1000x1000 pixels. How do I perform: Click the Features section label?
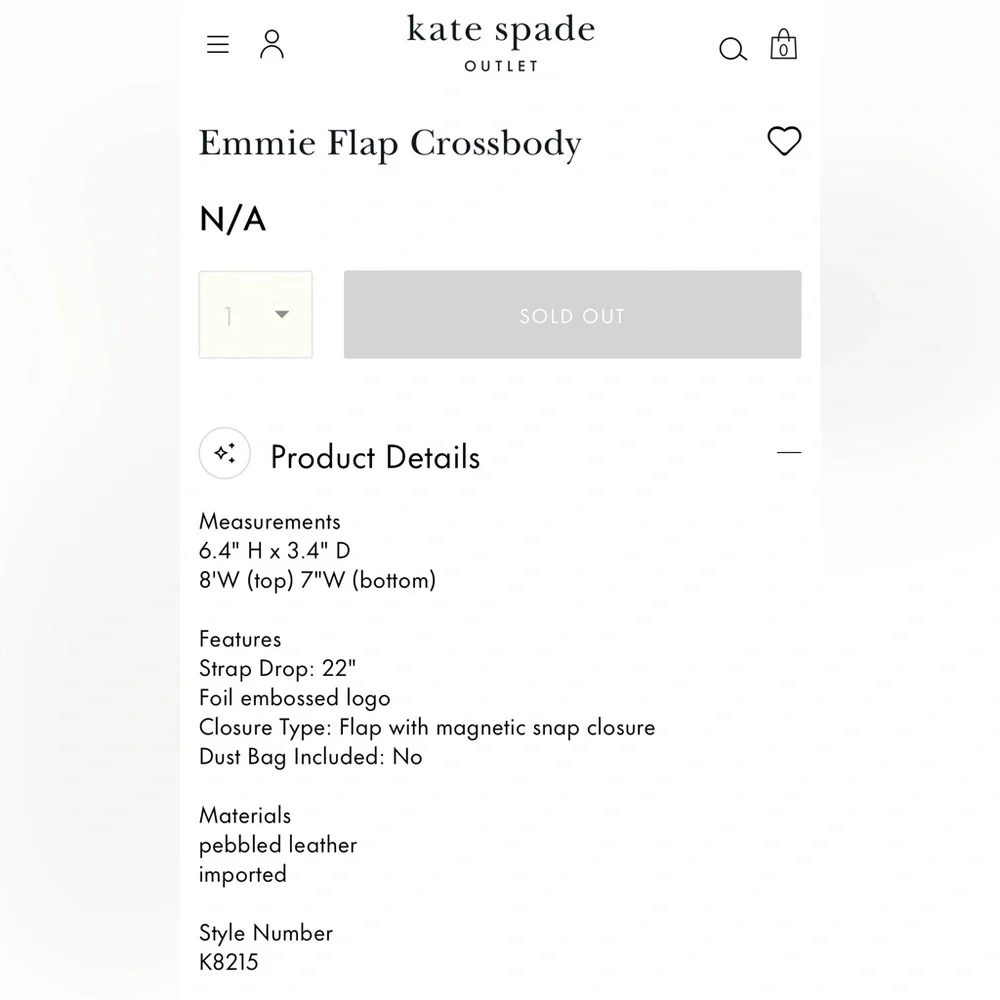(240, 639)
